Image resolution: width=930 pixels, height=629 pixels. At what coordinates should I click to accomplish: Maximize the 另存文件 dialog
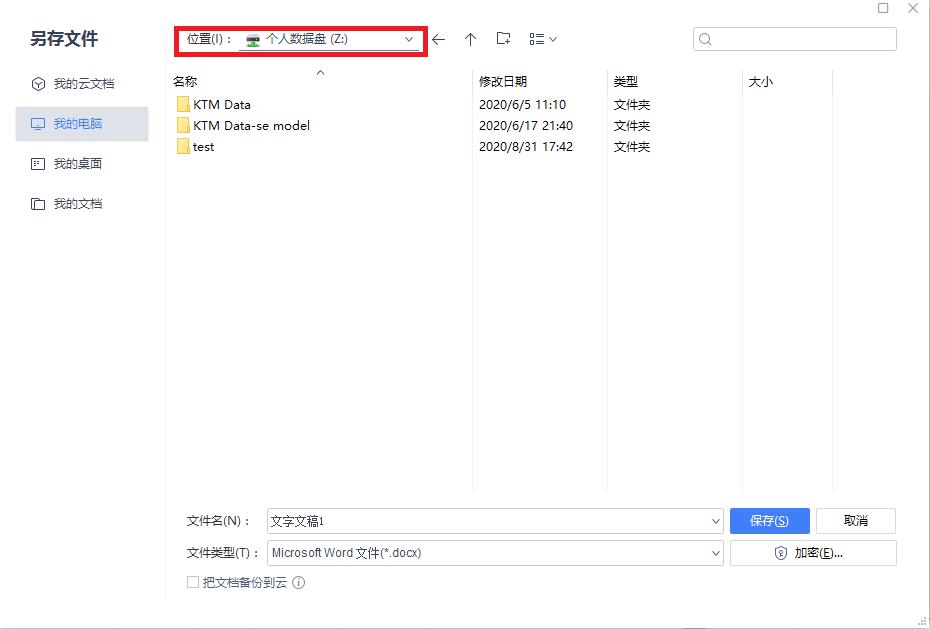883,8
